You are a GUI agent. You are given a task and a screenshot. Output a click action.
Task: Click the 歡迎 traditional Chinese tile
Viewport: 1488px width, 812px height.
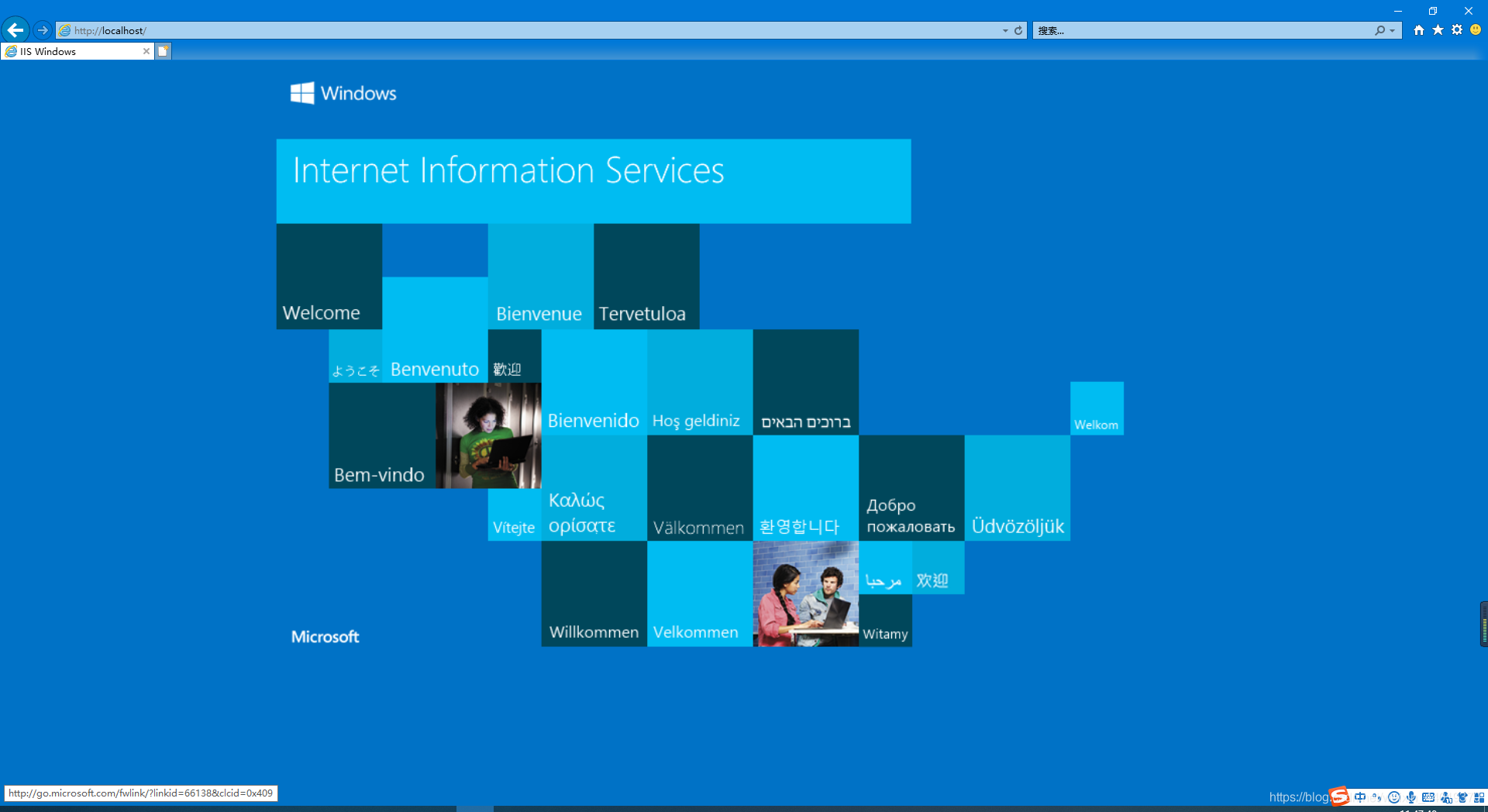[515, 356]
